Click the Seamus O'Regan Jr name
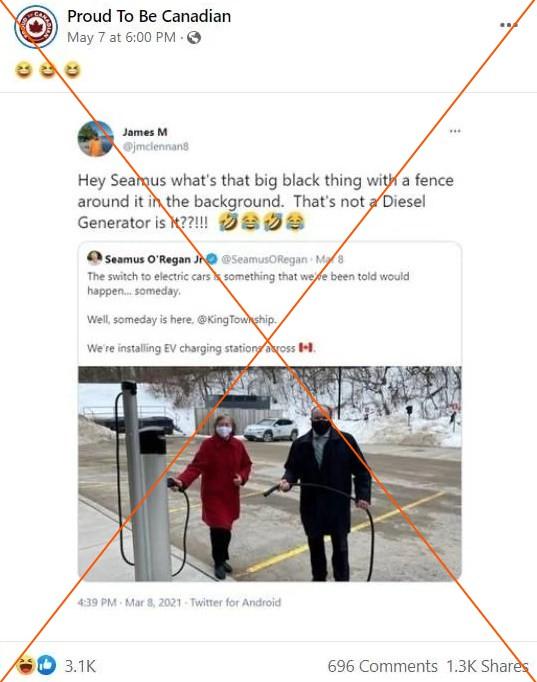 click(154, 259)
